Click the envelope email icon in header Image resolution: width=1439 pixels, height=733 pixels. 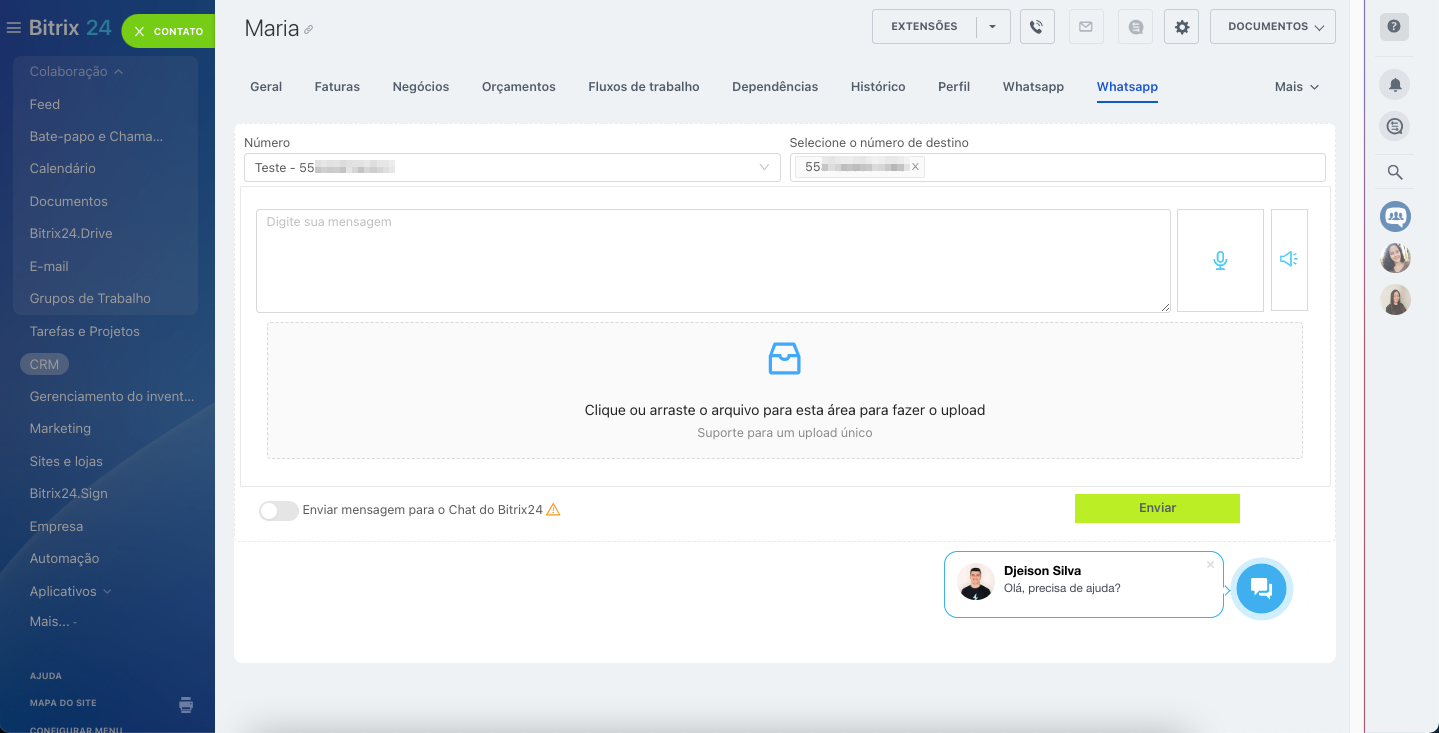(x=1085, y=27)
